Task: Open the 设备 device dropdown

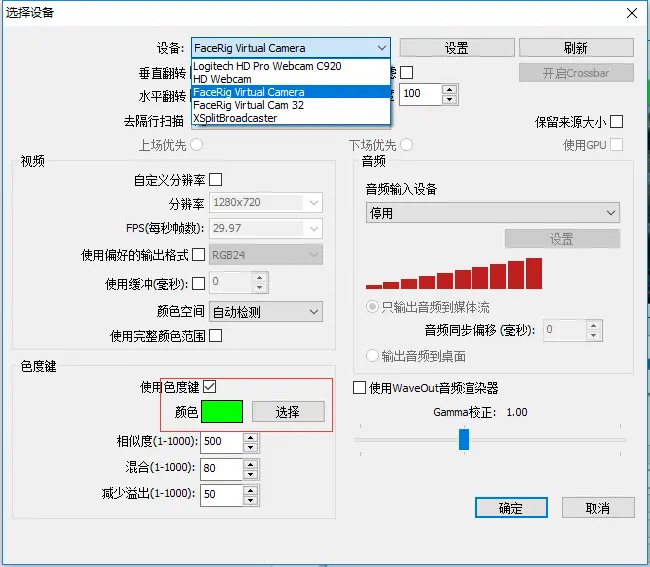Action: click(291, 48)
